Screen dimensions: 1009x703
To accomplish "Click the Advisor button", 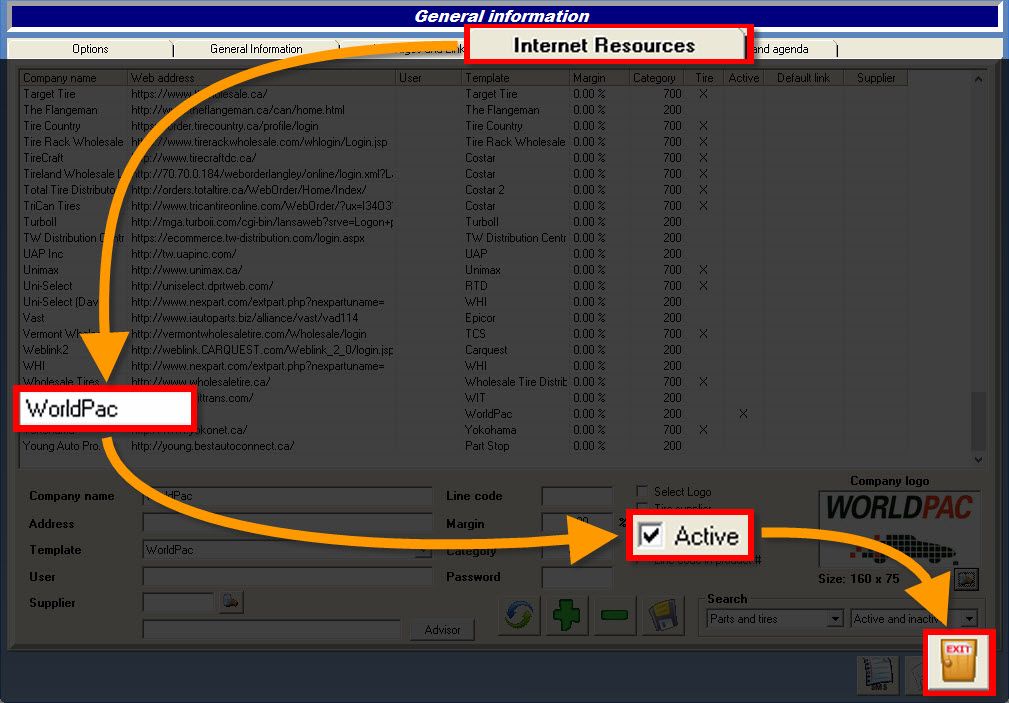I will coord(442,630).
